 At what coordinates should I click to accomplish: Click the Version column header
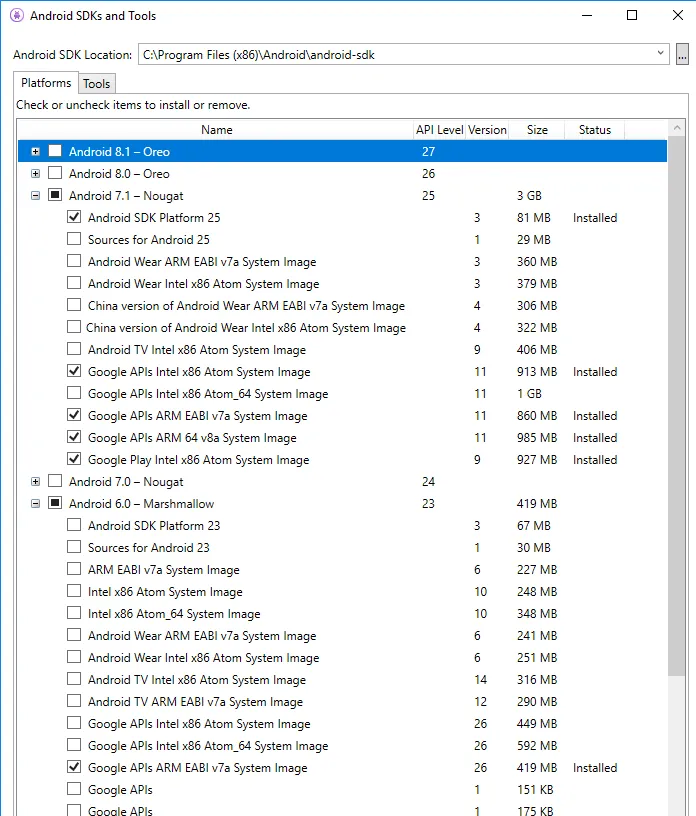pos(487,130)
